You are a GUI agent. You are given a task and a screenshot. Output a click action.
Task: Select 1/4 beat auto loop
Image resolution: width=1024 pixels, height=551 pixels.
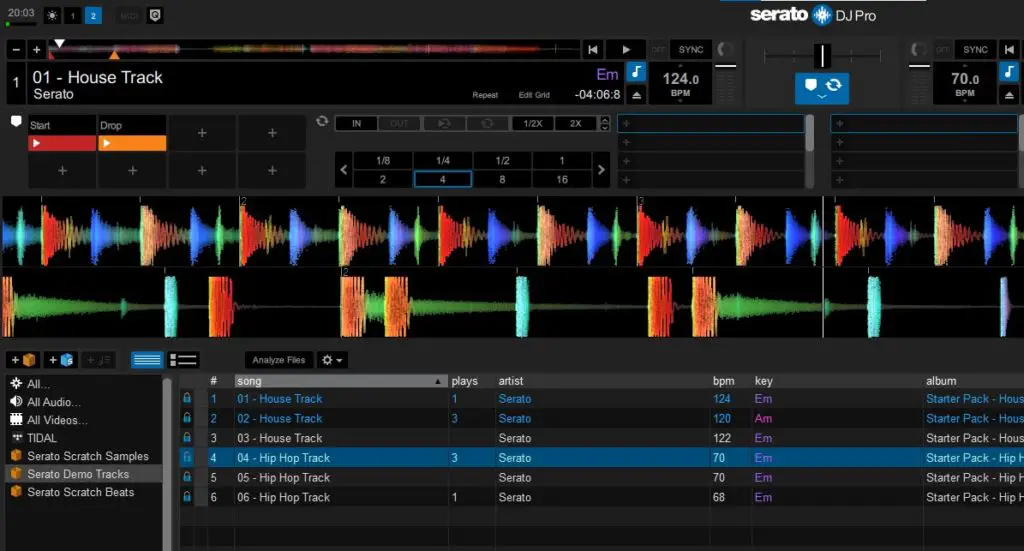(443, 161)
